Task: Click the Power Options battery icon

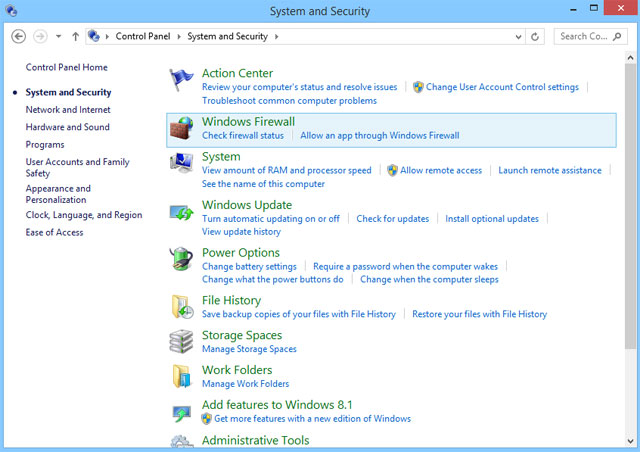Action: 182,258
